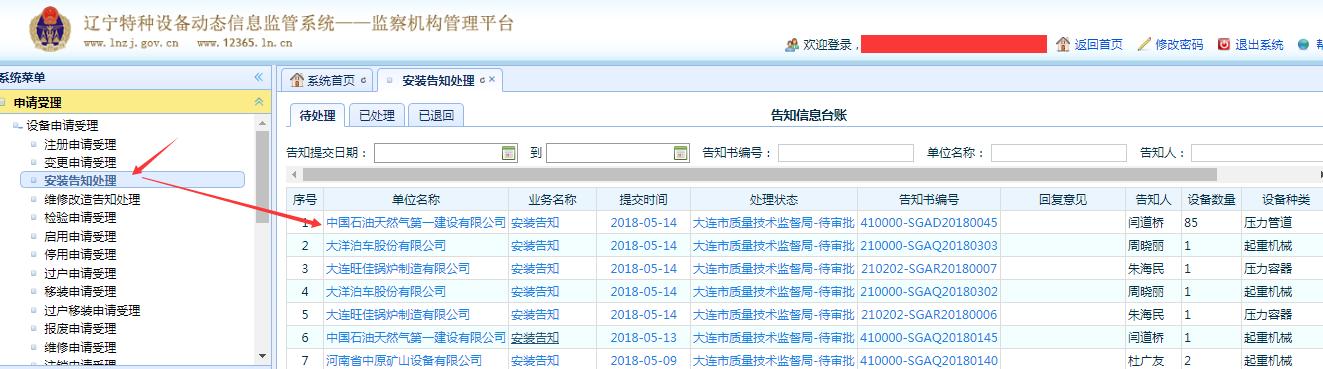The image size is (1323, 369).
Task: Open the calendar picker for end date
Action: 681,153
